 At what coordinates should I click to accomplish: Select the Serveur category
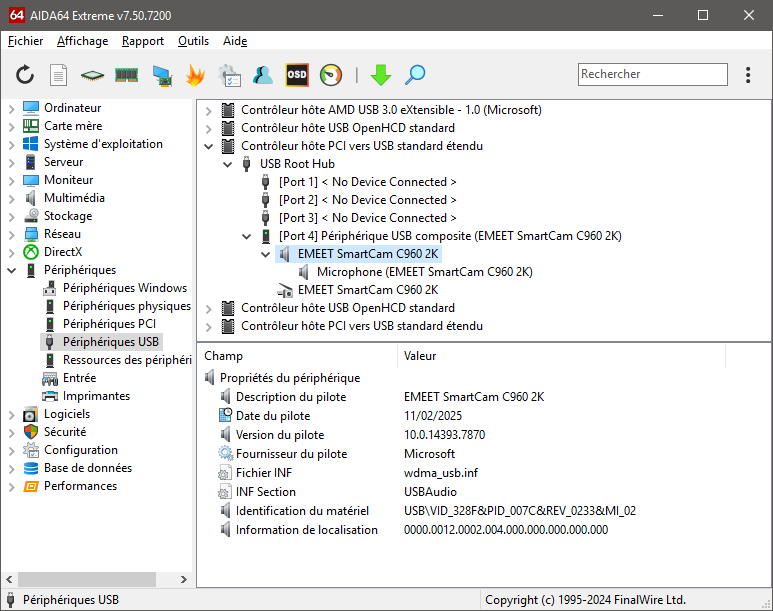click(x=64, y=162)
